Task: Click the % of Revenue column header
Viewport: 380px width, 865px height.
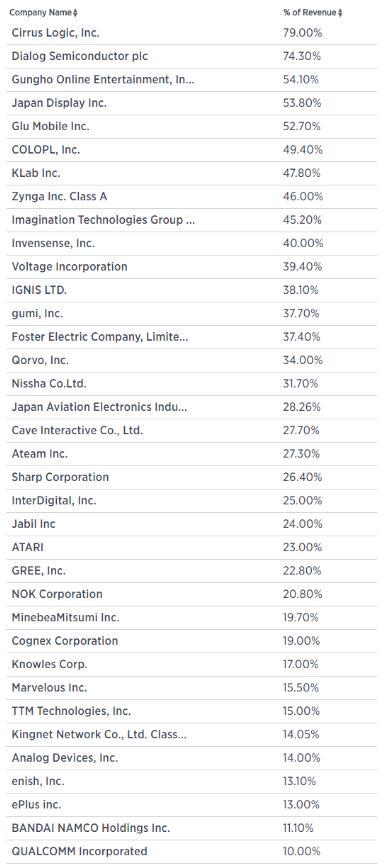Action: 312,12
